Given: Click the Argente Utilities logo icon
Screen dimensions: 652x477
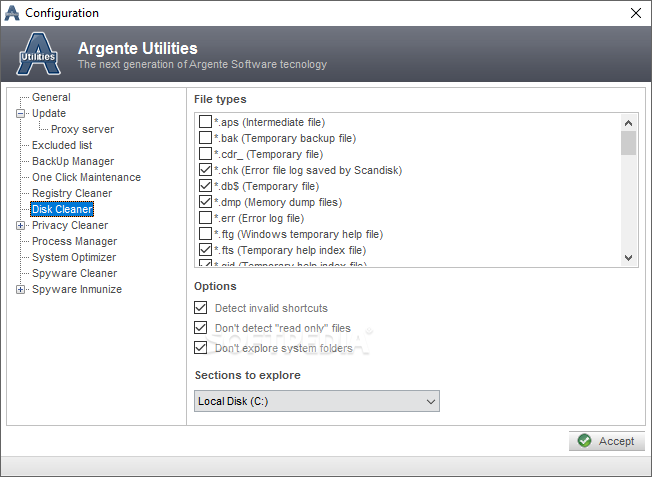Looking at the screenshot, I should (39, 54).
